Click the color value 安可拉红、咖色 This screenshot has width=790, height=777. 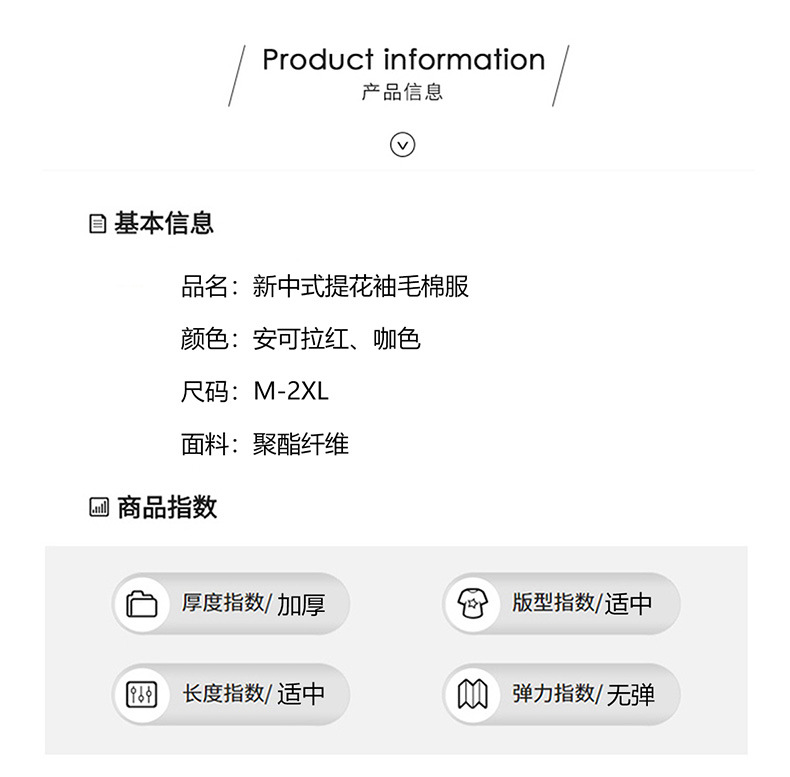[x=337, y=339]
